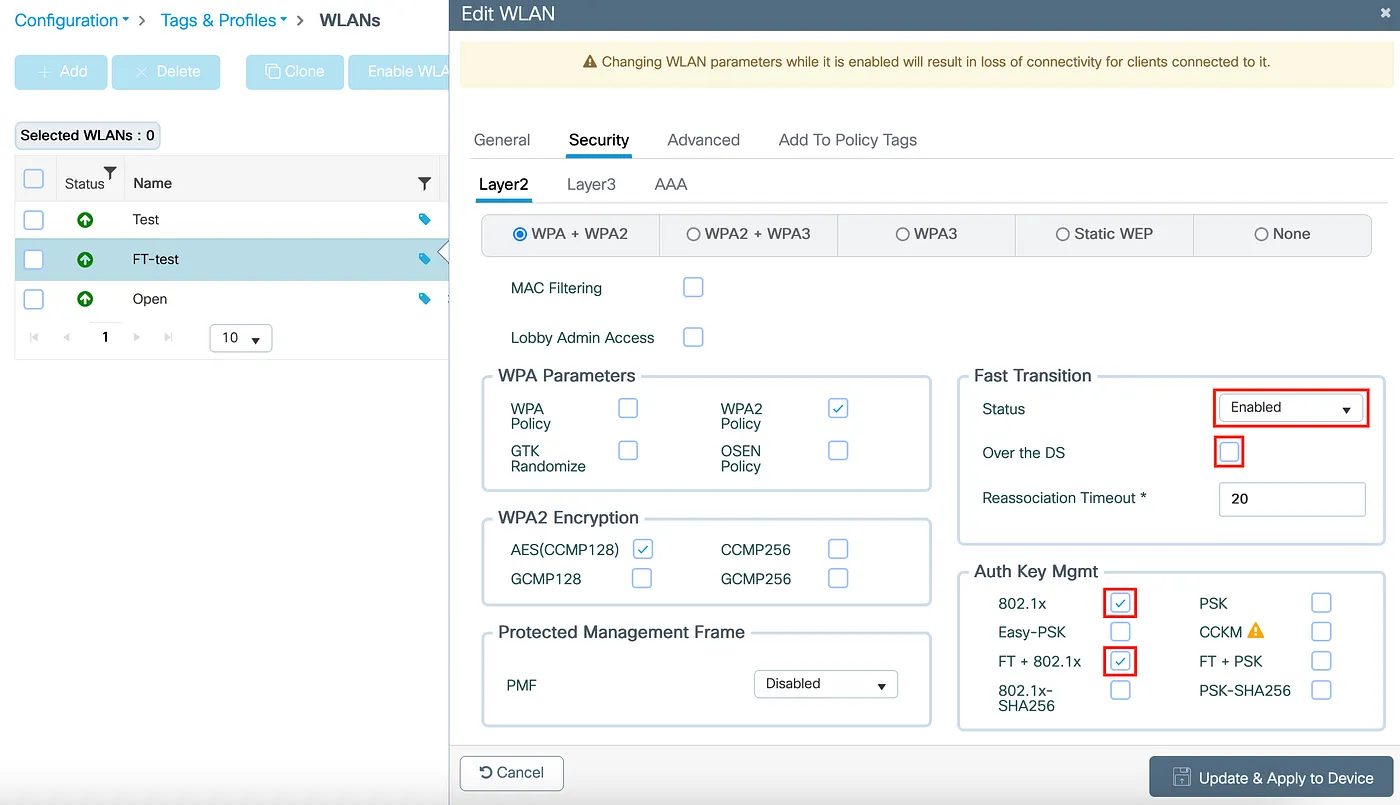Image resolution: width=1400 pixels, height=805 pixels.
Task: Click the Cancel button
Action: (x=512, y=773)
